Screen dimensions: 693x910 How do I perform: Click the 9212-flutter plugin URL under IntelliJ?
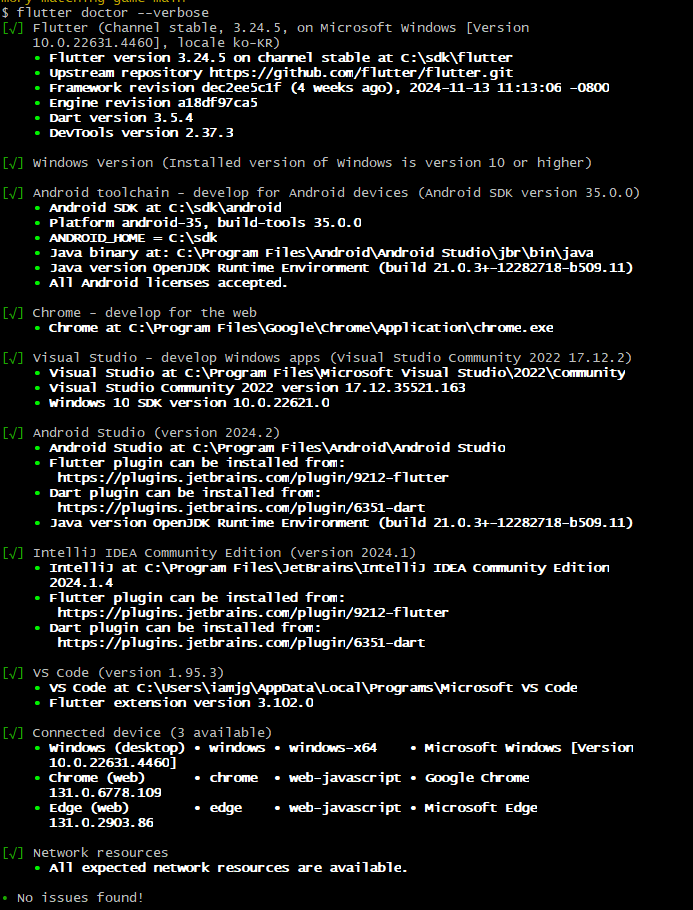pyautogui.click(x=253, y=613)
